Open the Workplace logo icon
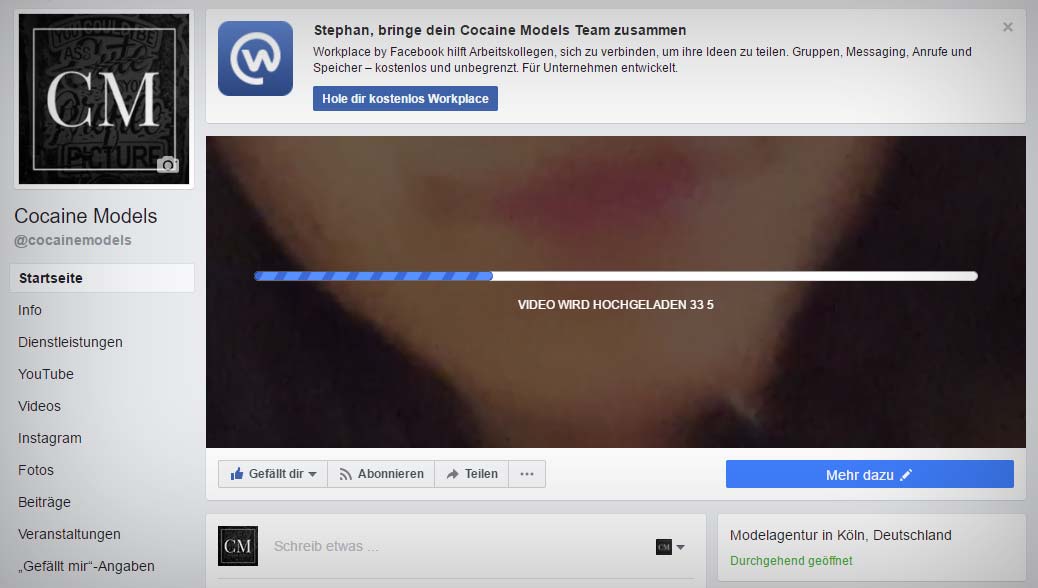This screenshot has height=588, width=1038. coord(256,58)
